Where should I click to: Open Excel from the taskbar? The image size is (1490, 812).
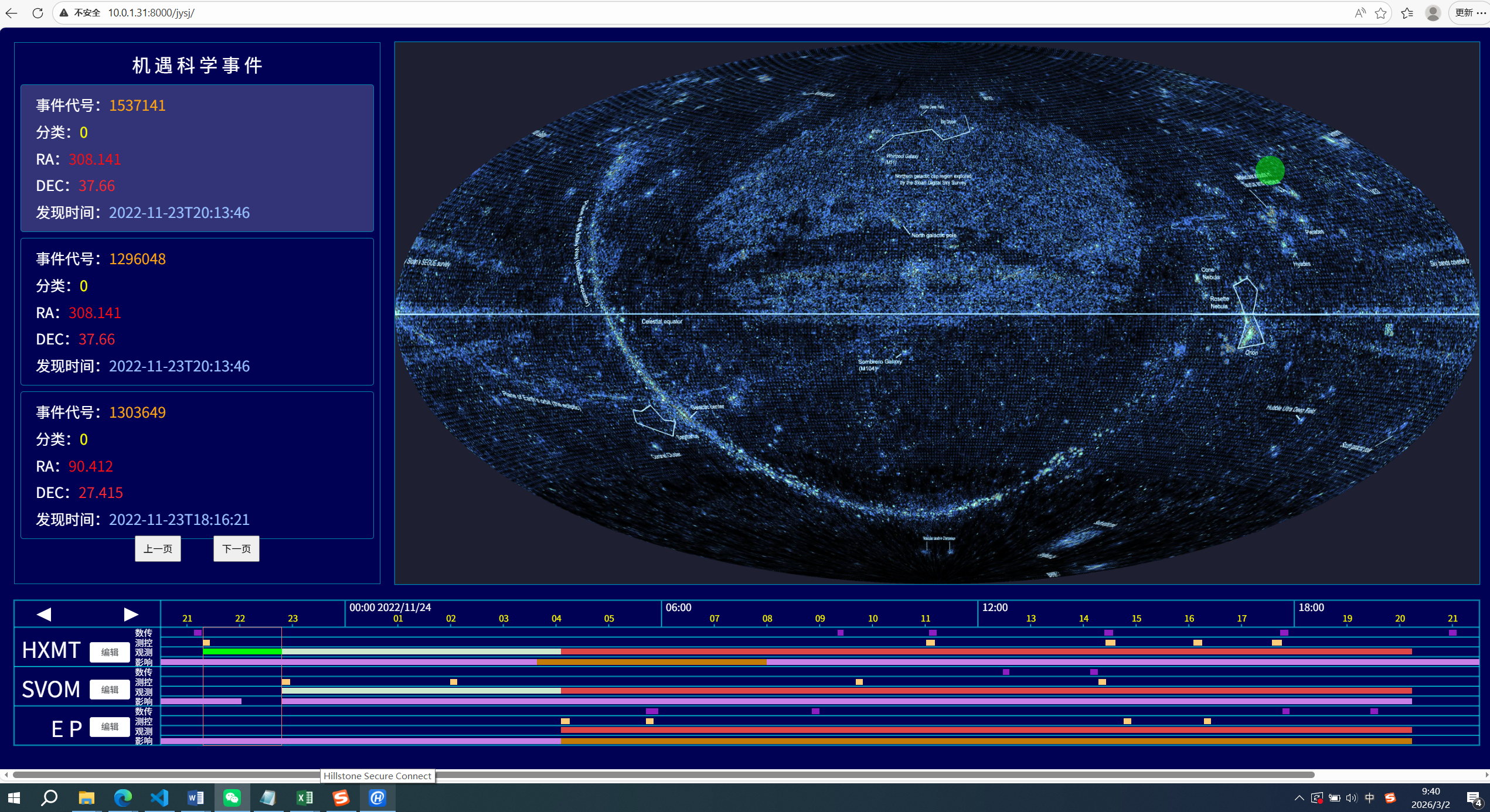tap(305, 797)
